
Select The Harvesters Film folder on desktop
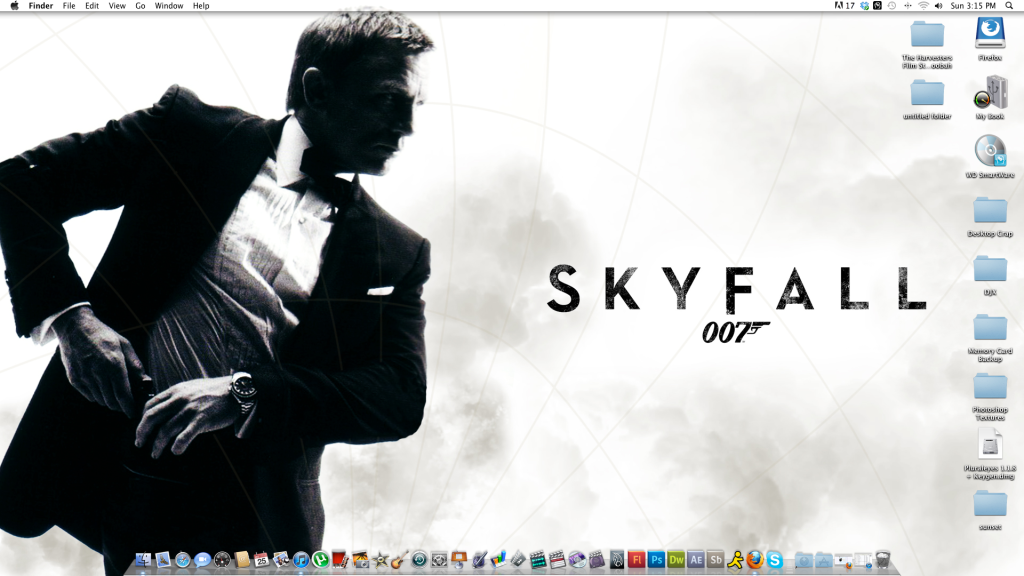coord(927,34)
